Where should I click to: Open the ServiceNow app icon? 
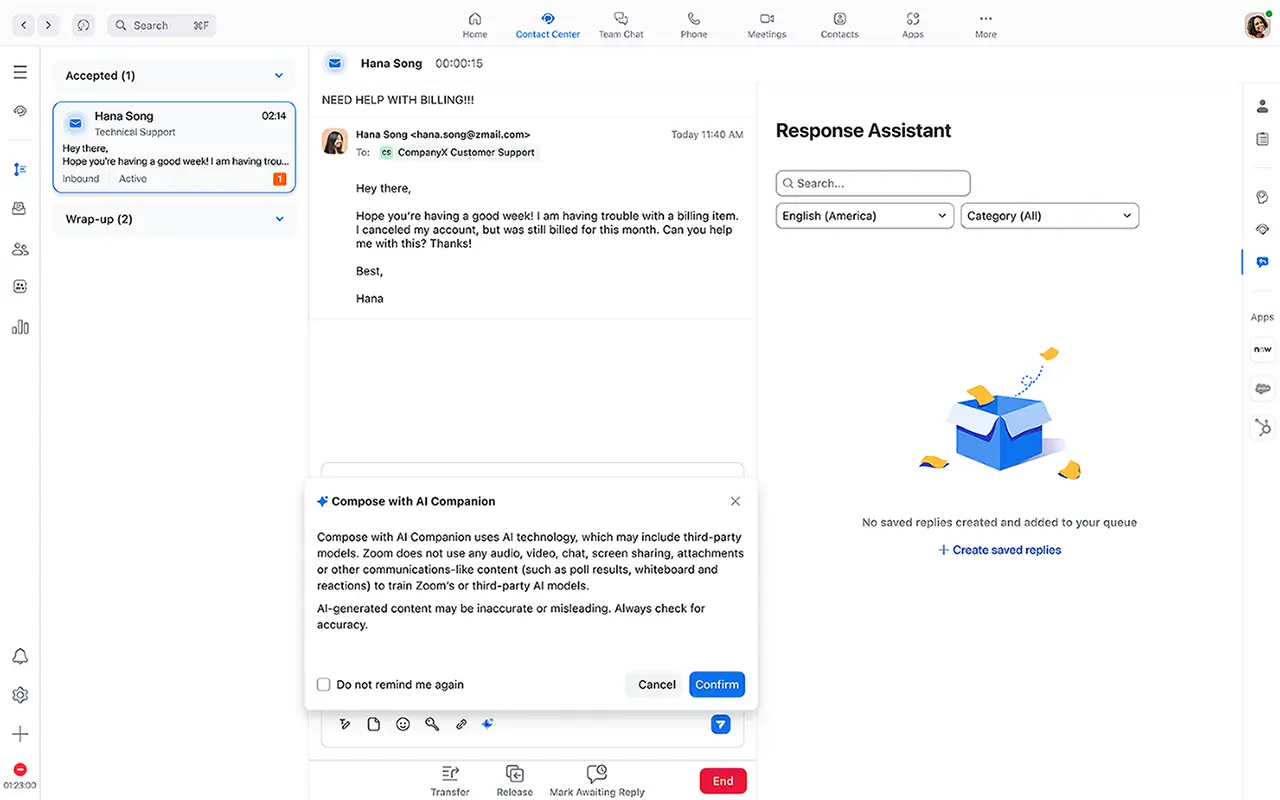point(1263,350)
